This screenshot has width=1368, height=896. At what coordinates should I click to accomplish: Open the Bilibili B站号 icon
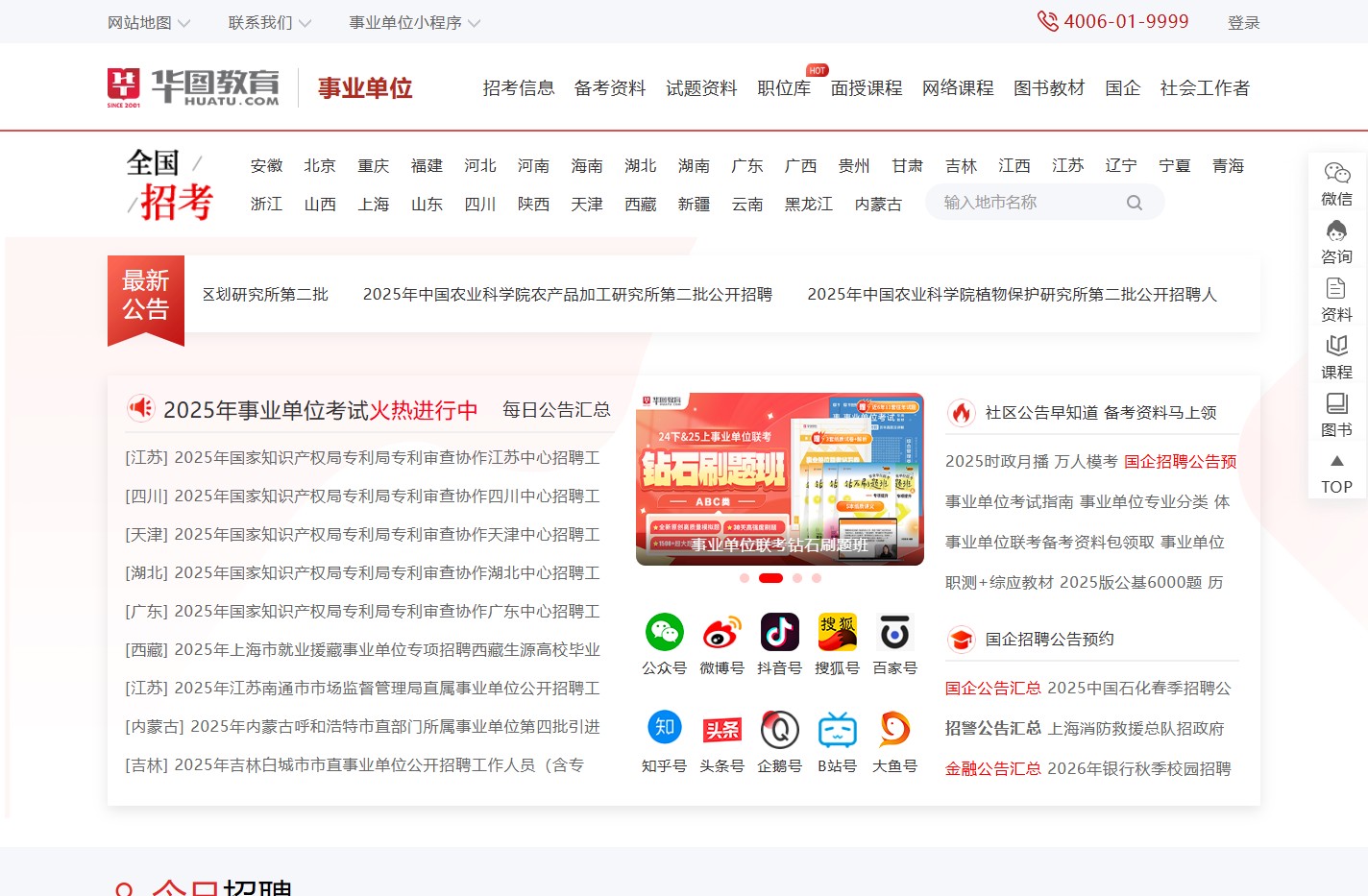(837, 729)
